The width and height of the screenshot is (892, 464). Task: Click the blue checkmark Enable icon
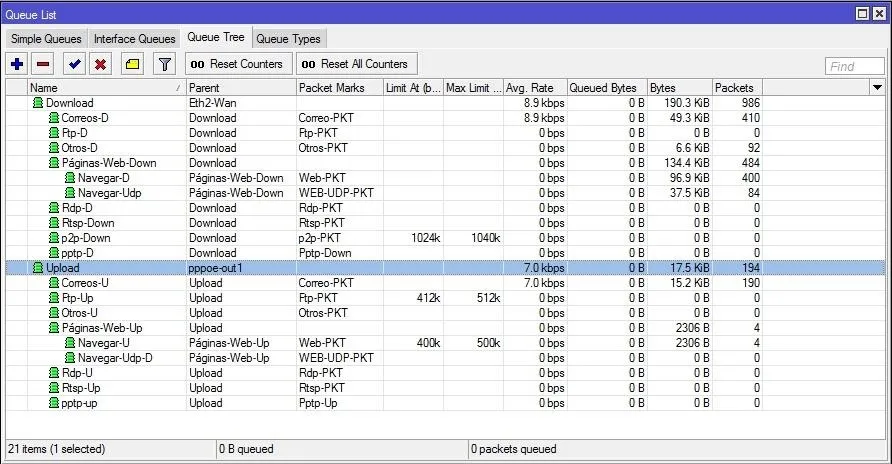click(x=74, y=64)
